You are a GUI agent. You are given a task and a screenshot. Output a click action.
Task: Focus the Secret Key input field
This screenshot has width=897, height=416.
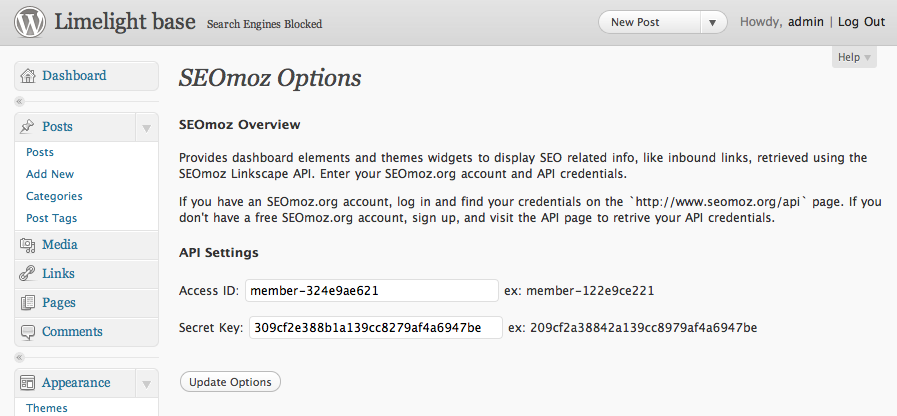376,327
